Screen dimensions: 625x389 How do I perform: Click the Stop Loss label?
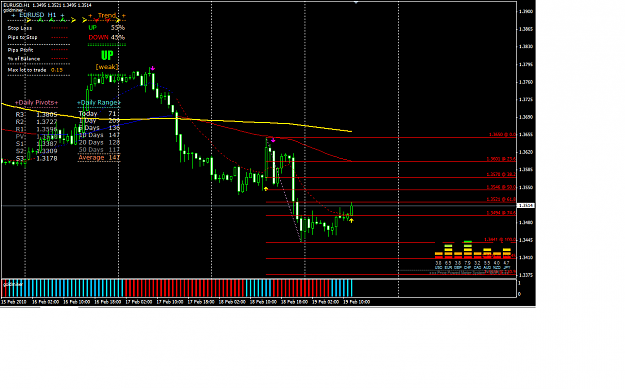20,28
